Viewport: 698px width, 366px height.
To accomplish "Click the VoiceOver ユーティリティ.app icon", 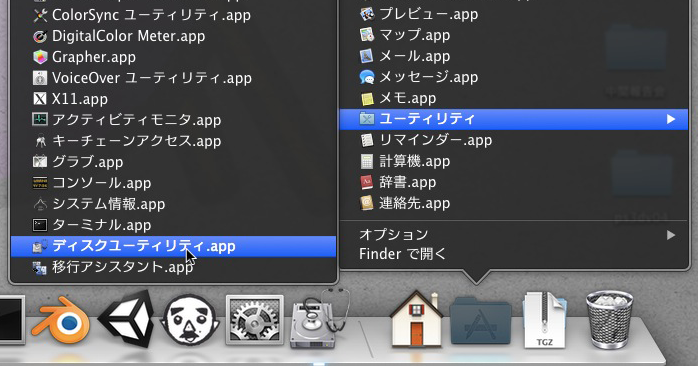I will point(40,78).
